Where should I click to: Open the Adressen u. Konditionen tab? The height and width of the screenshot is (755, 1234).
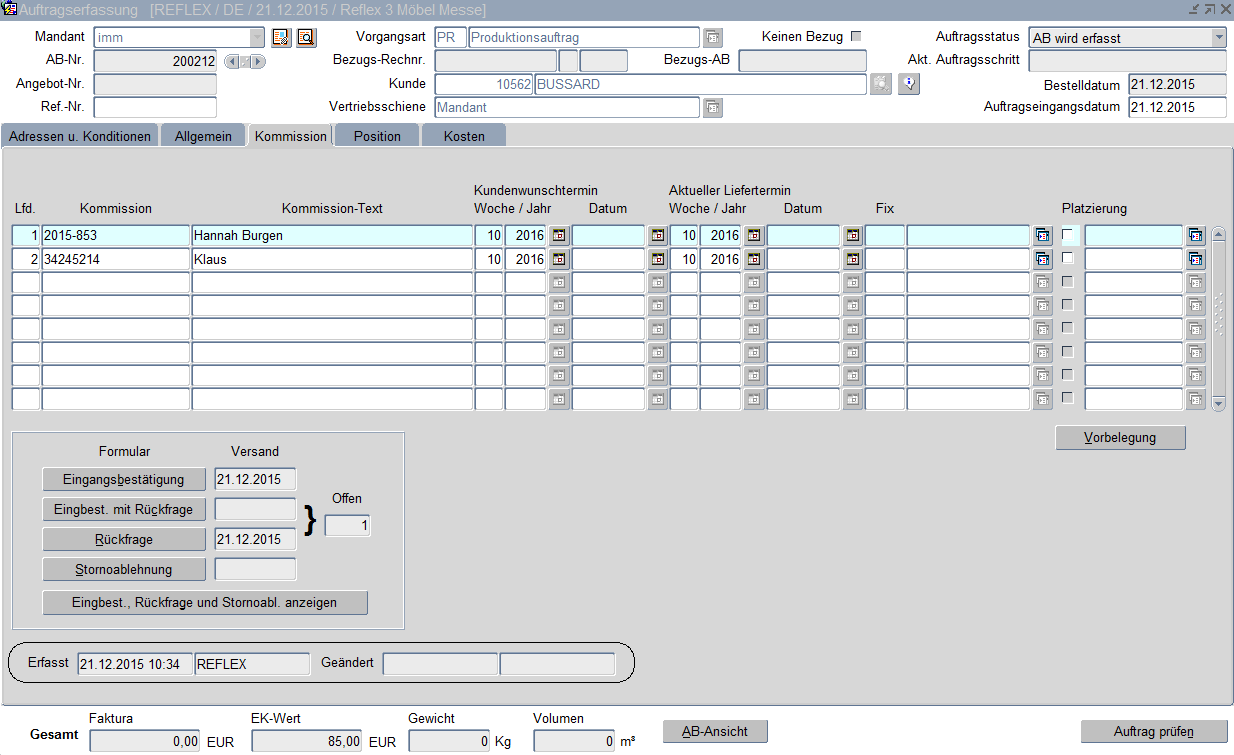(80, 136)
